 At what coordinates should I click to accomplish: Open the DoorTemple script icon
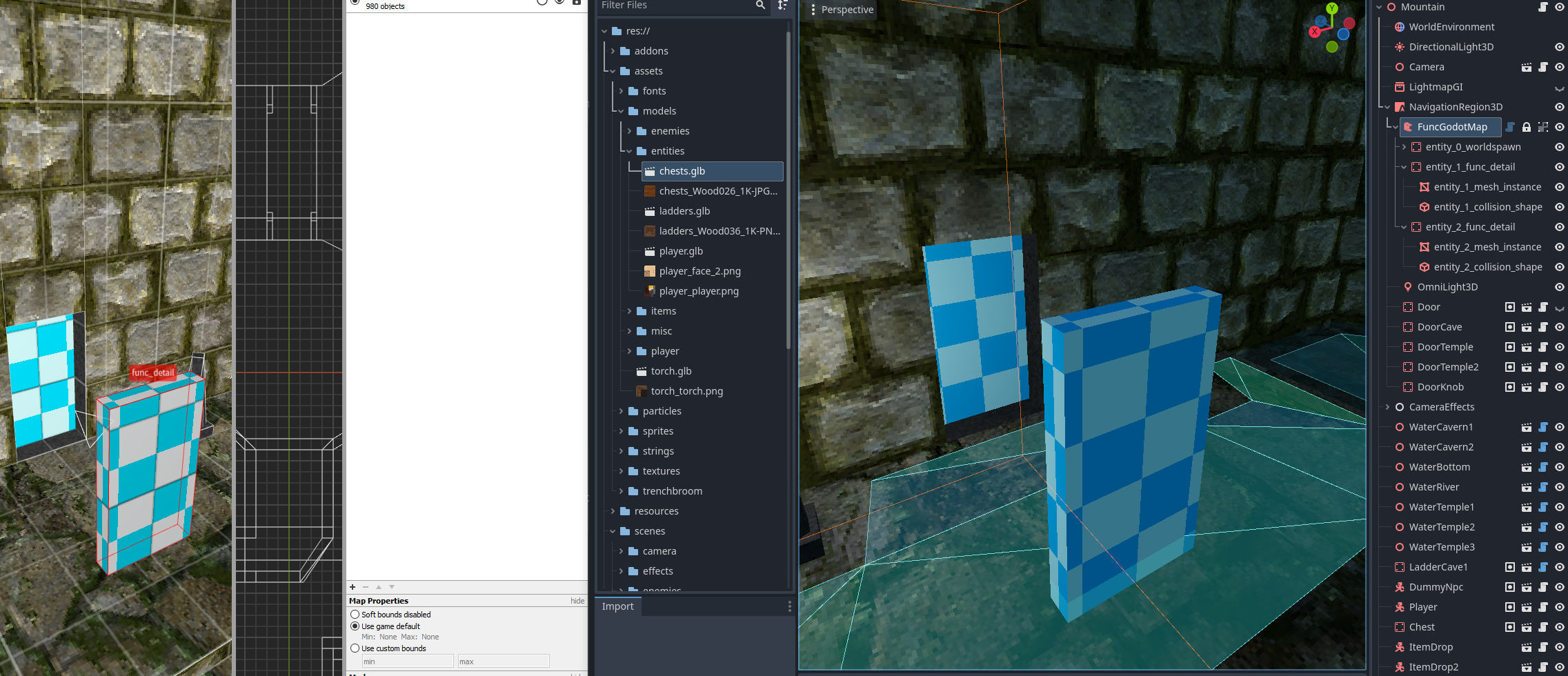[x=1543, y=347]
